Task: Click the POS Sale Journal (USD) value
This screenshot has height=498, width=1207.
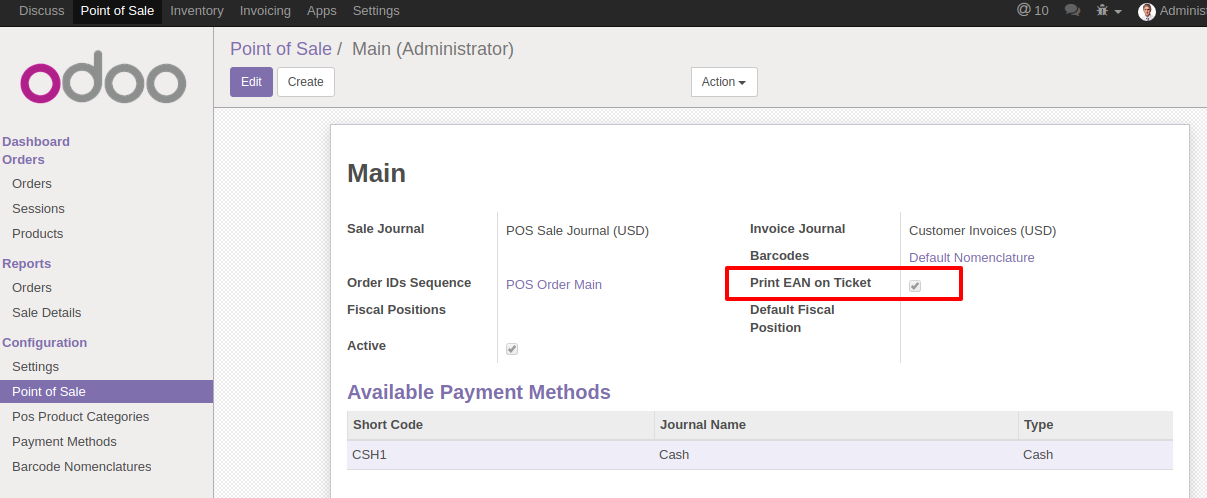Action: click(x=577, y=231)
